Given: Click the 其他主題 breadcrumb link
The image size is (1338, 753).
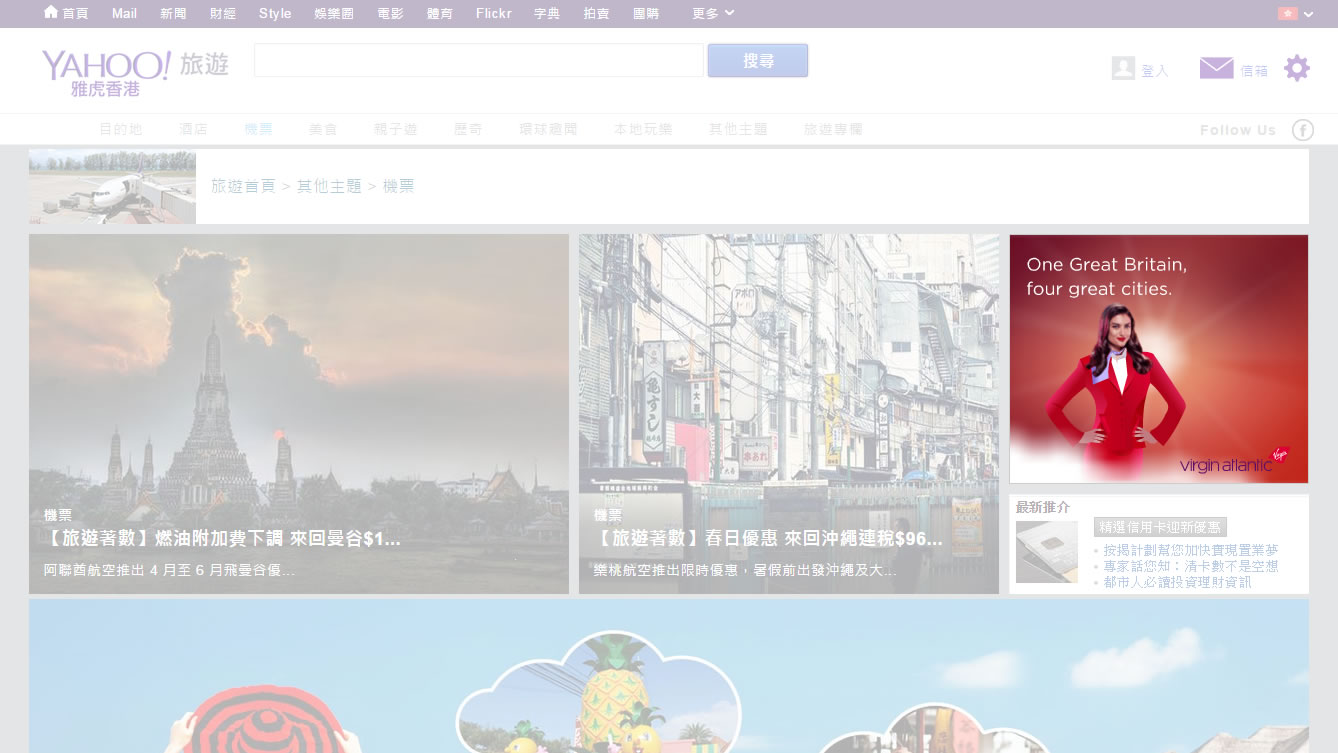Looking at the screenshot, I should (329, 186).
